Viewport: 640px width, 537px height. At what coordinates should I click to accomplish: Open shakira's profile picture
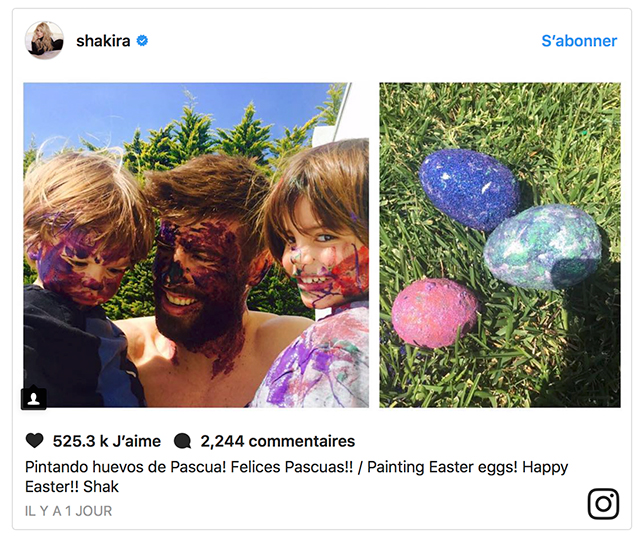(x=44, y=40)
